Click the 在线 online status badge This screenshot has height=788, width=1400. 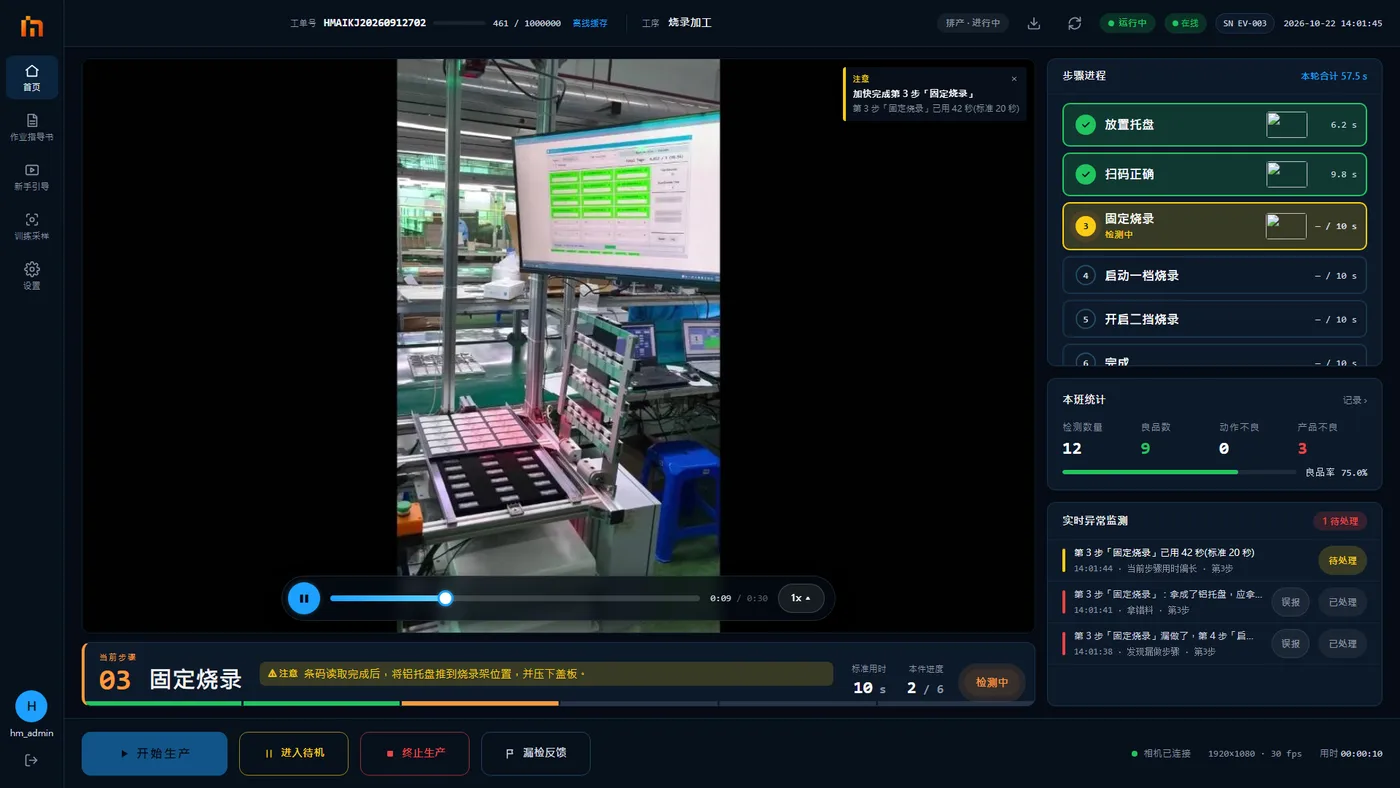click(x=1185, y=23)
